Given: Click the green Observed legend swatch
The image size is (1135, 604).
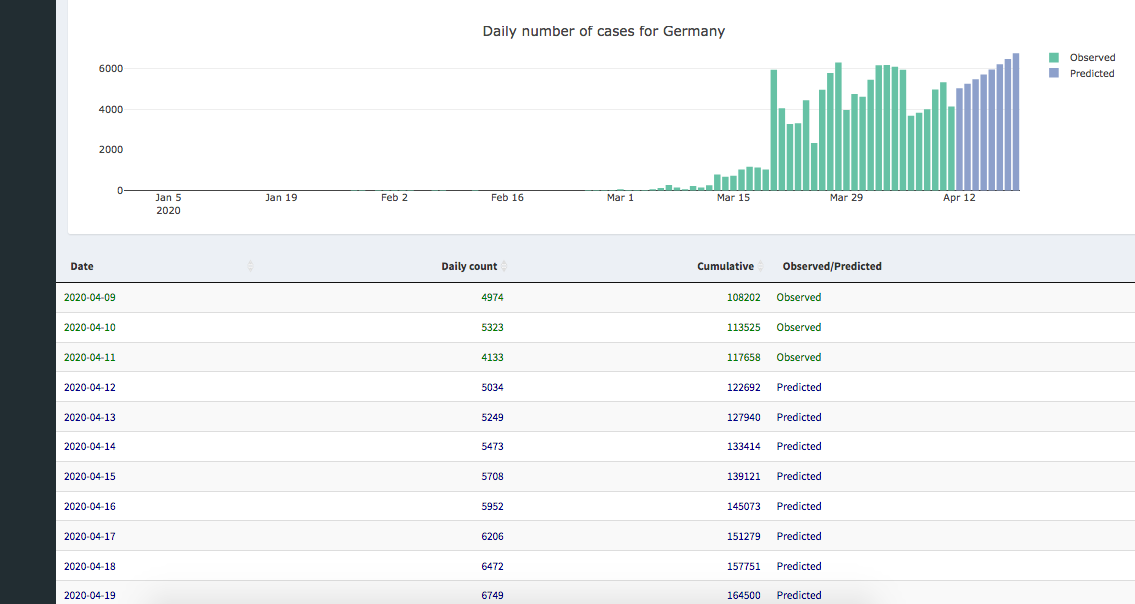Looking at the screenshot, I should click(x=1054, y=58).
